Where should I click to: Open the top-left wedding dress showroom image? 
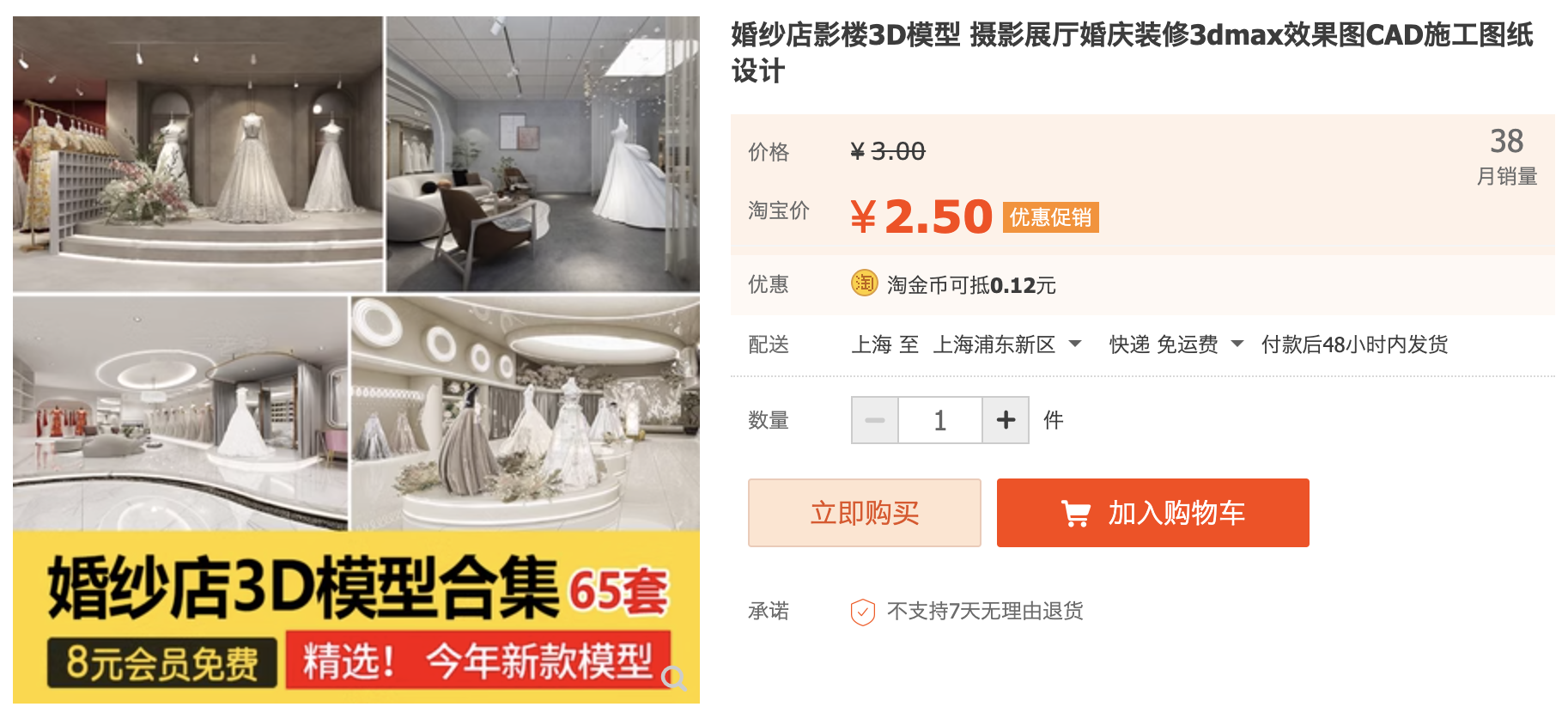click(198, 155)
